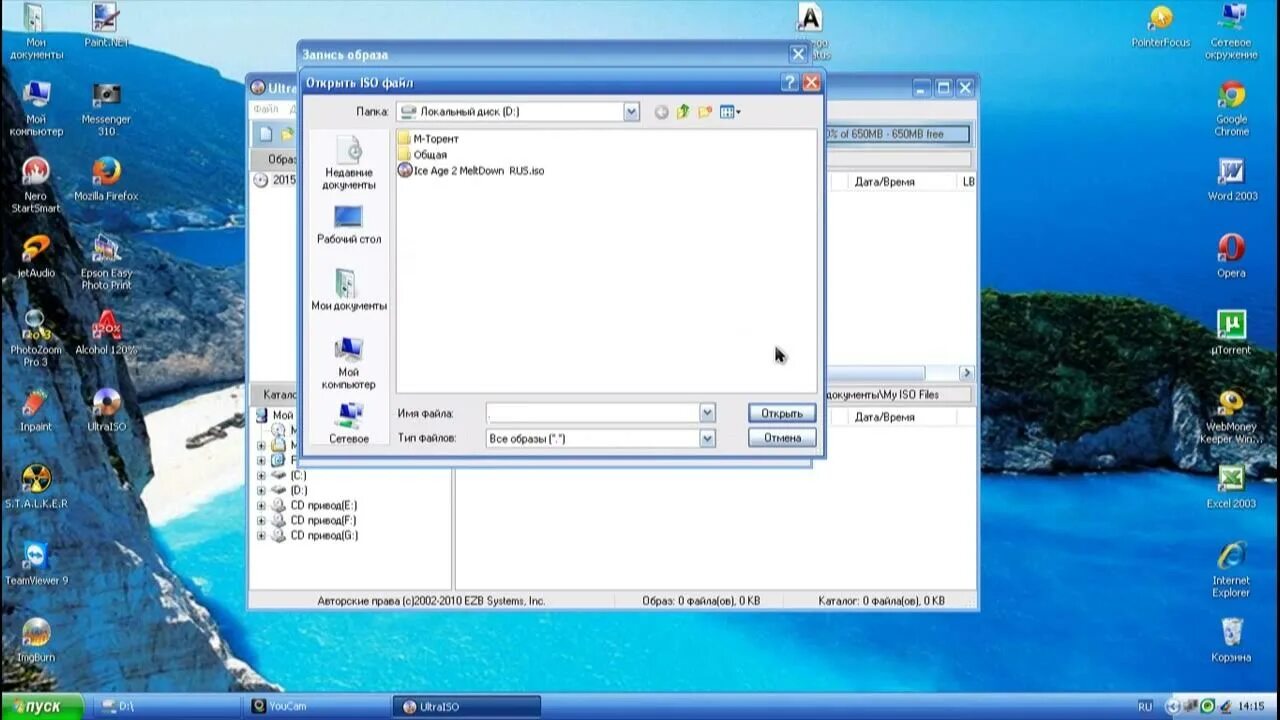Click RU language indicator in tray
Screen dimensions: 1280x720
(x=1145, y=706)
